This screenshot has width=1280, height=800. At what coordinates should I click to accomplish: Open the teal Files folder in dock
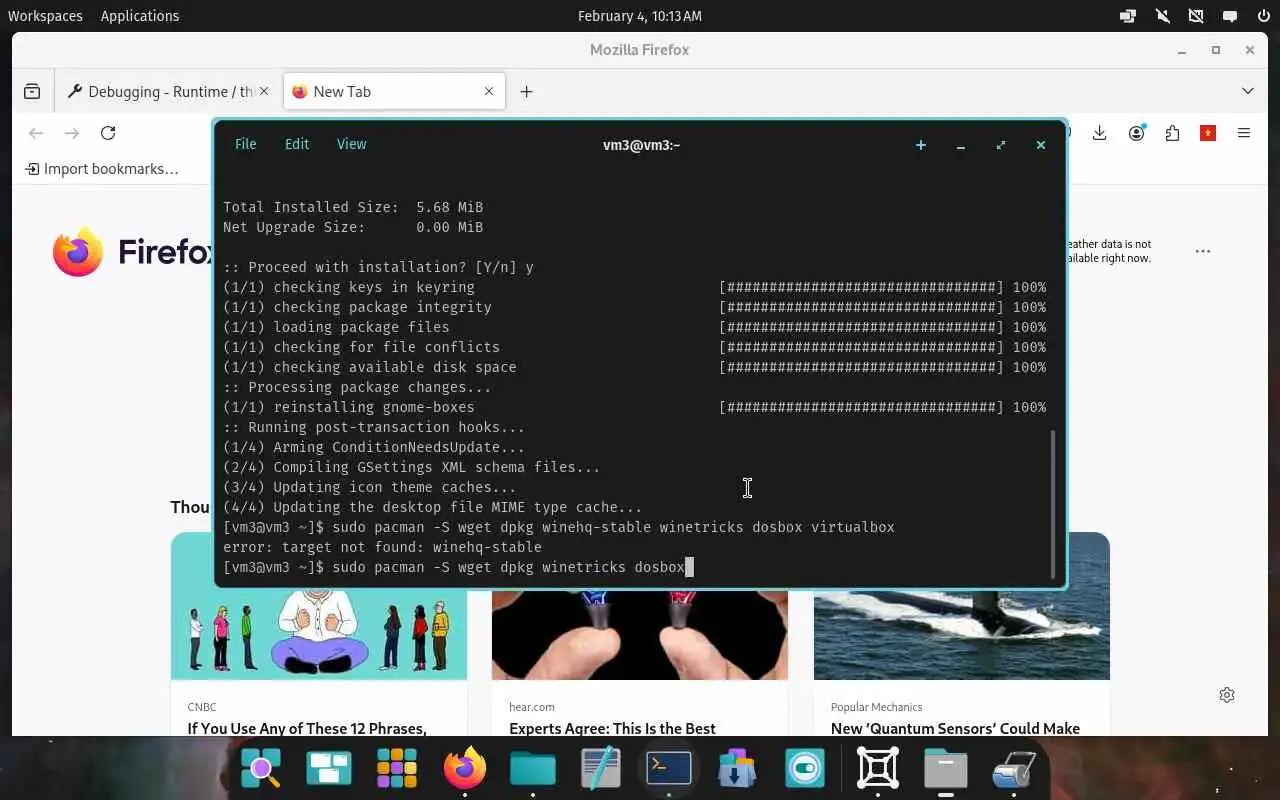[533, 768]
